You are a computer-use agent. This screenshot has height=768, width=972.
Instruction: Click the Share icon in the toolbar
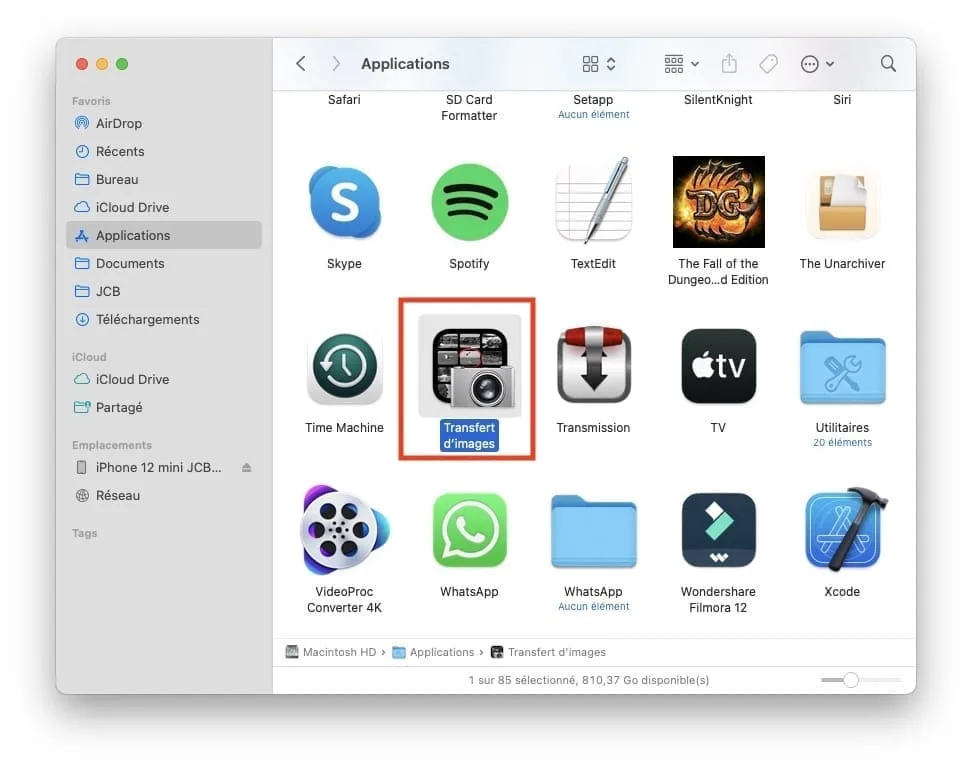point(729,63)
